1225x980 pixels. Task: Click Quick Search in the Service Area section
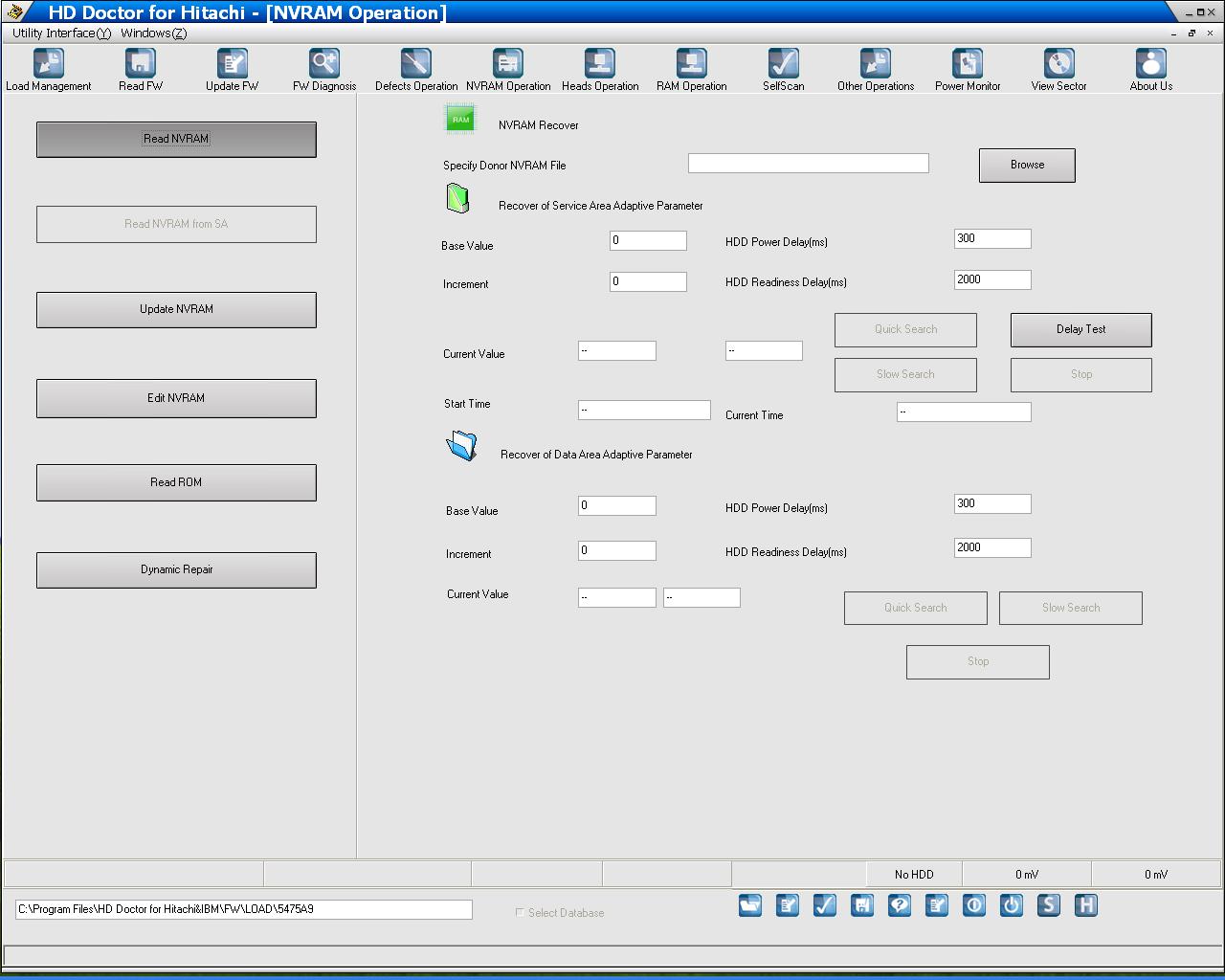pos(905,329)
